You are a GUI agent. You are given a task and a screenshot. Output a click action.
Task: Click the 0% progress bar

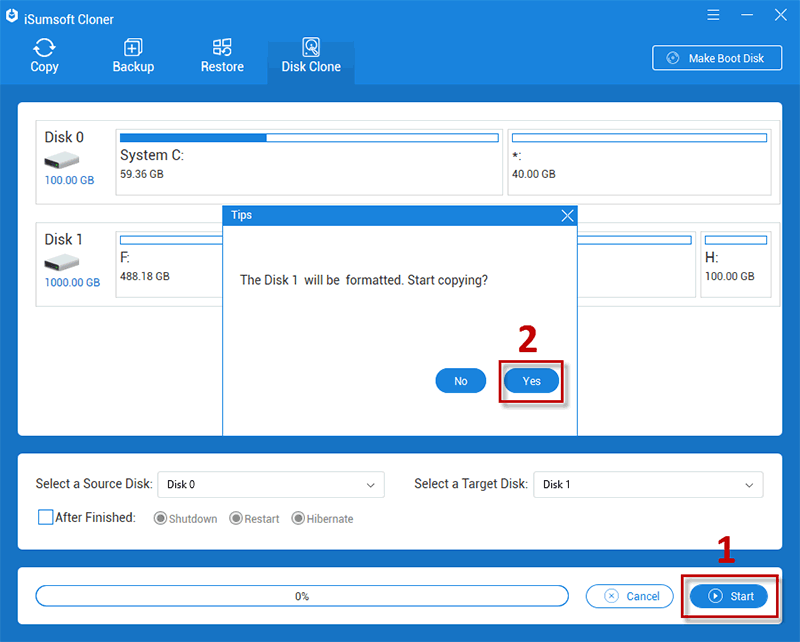[x=302, y=596]
